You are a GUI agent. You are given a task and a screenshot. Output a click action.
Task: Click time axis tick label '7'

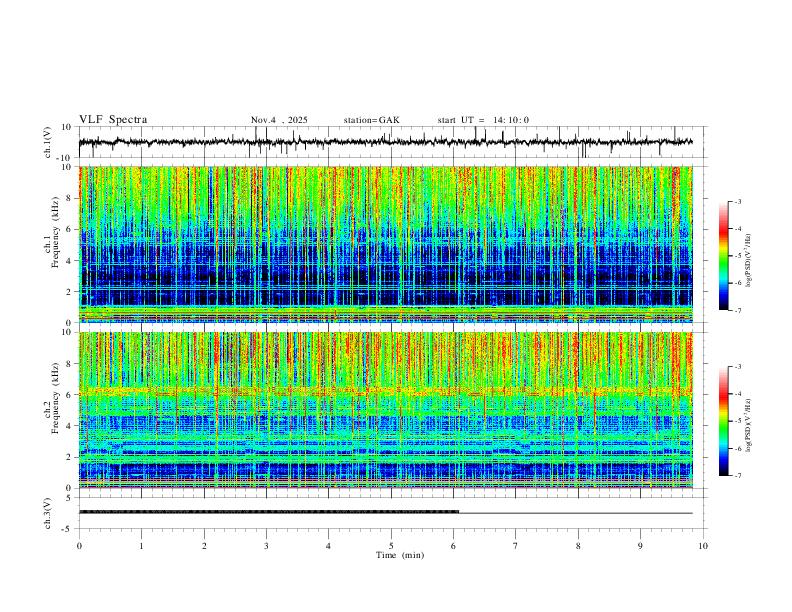coord(516,546)
